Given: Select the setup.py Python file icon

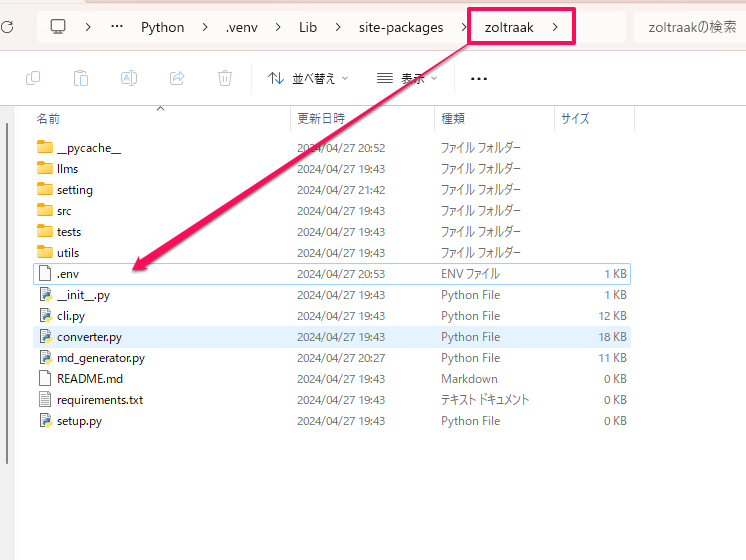Looking at the screenshot, I should [45, 420].
